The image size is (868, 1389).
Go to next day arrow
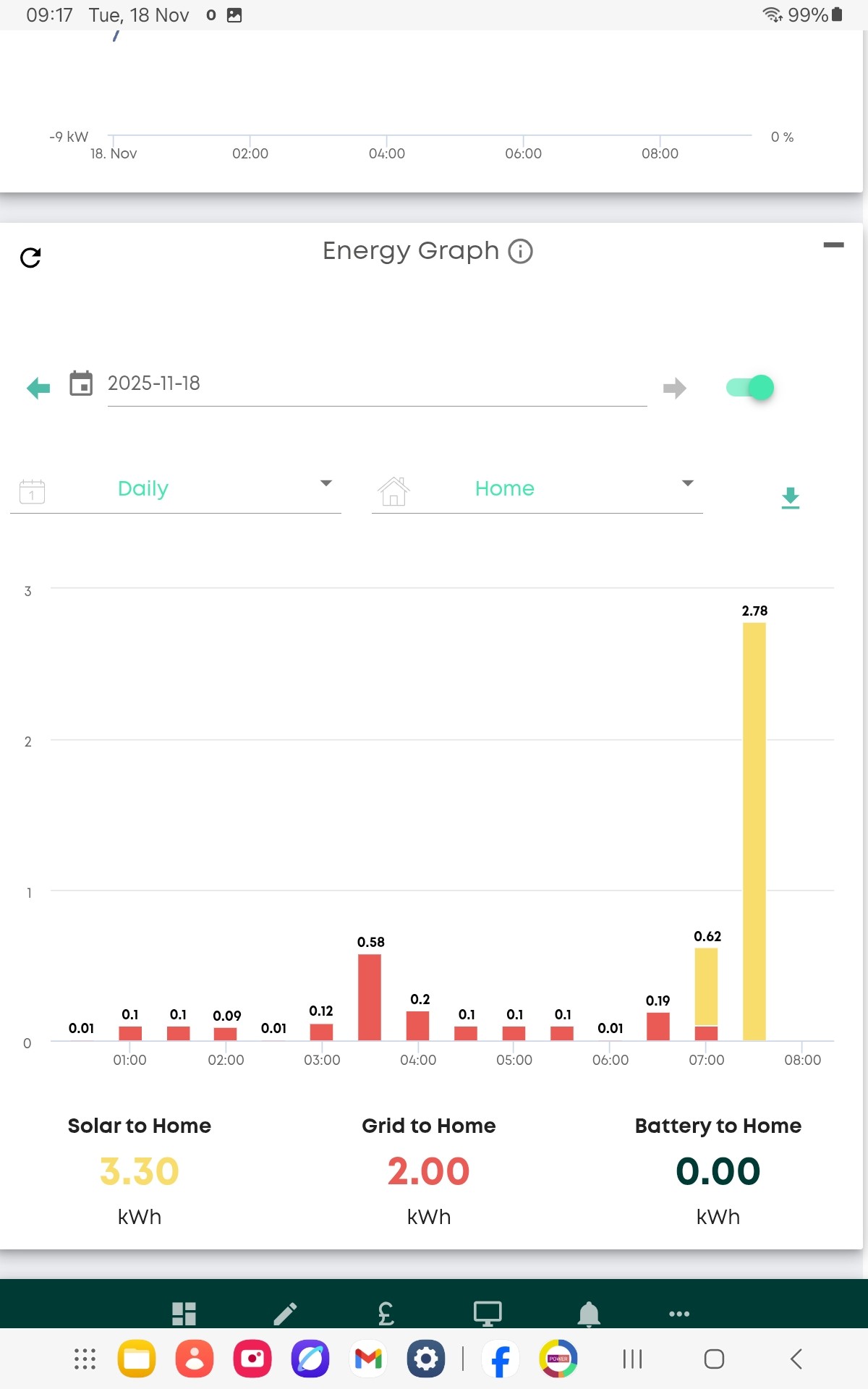674,388
